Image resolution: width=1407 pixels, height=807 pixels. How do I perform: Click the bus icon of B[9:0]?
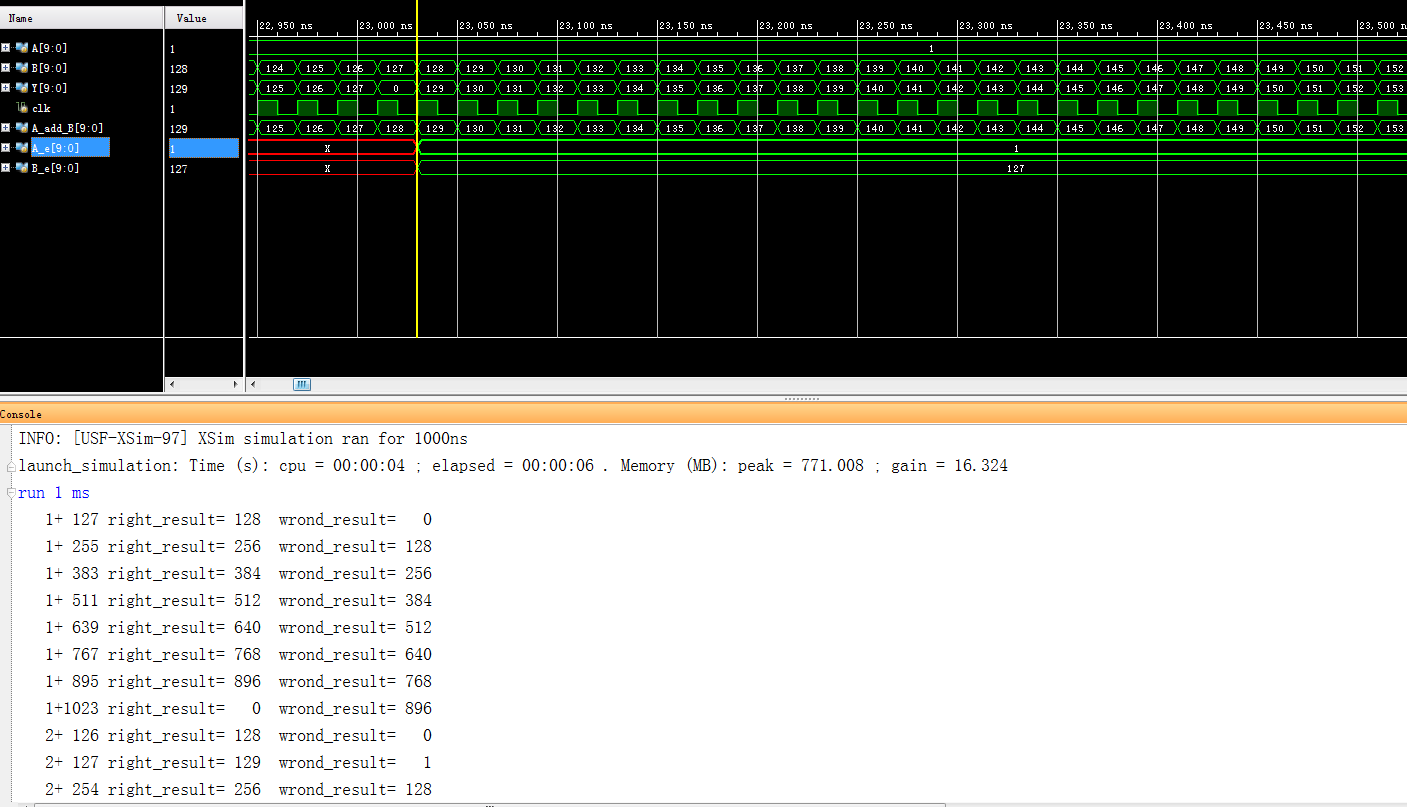click(22, 68)
